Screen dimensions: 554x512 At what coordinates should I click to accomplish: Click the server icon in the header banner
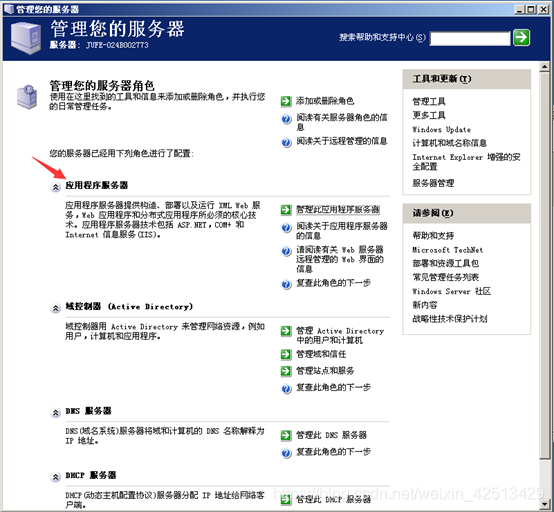(25, 38)
